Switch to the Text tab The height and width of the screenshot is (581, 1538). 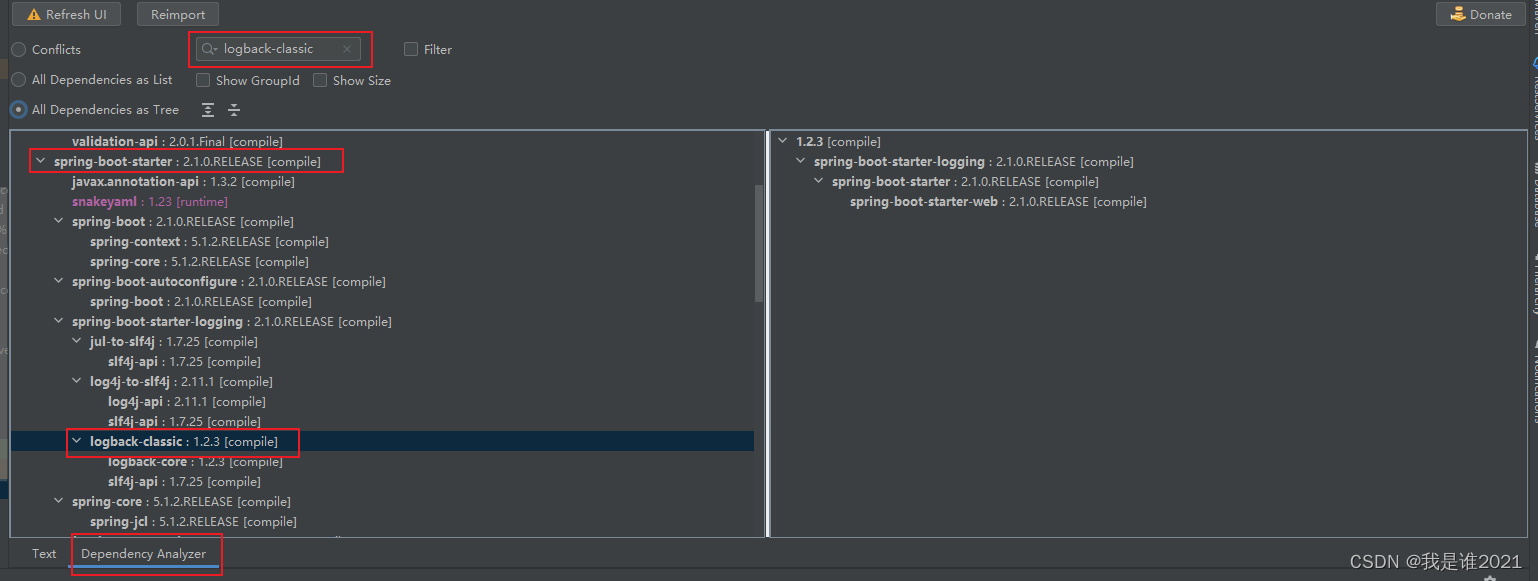(43, 553)
